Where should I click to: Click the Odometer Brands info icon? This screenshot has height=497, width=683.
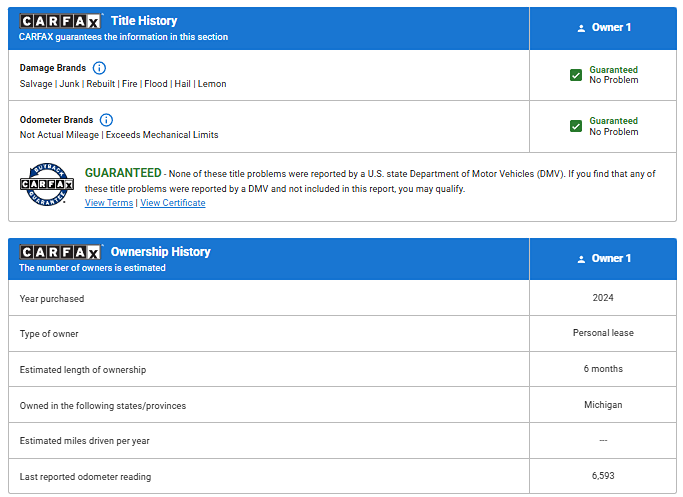point(107,120)
